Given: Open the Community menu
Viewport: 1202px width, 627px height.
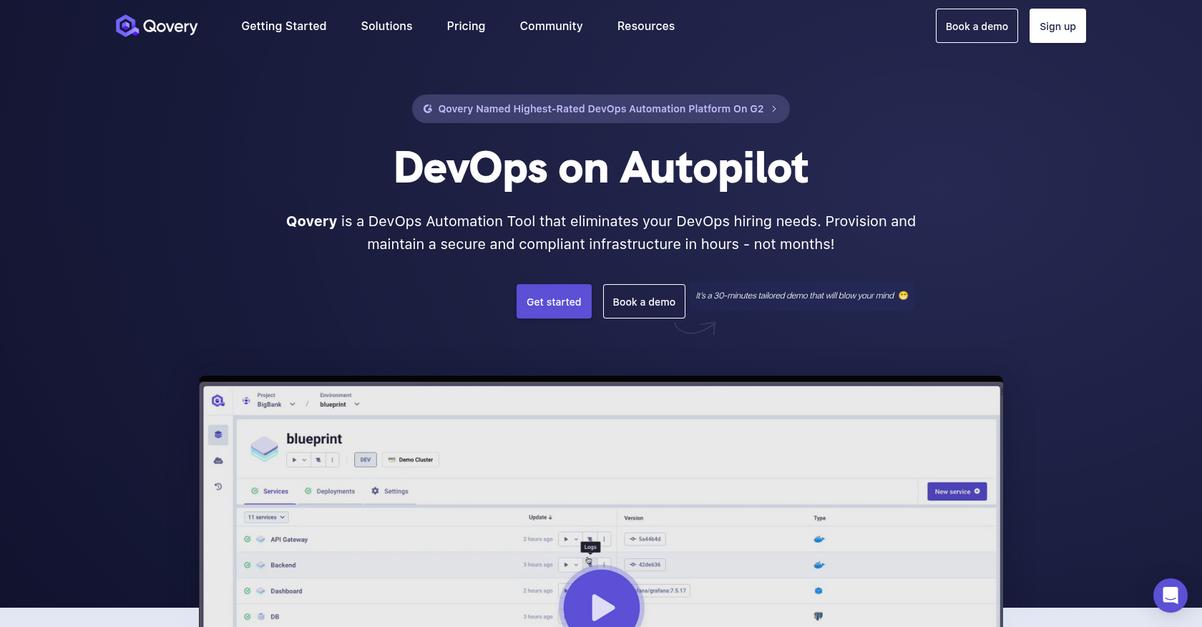Looking at the screenshot, I should point(551,26).
